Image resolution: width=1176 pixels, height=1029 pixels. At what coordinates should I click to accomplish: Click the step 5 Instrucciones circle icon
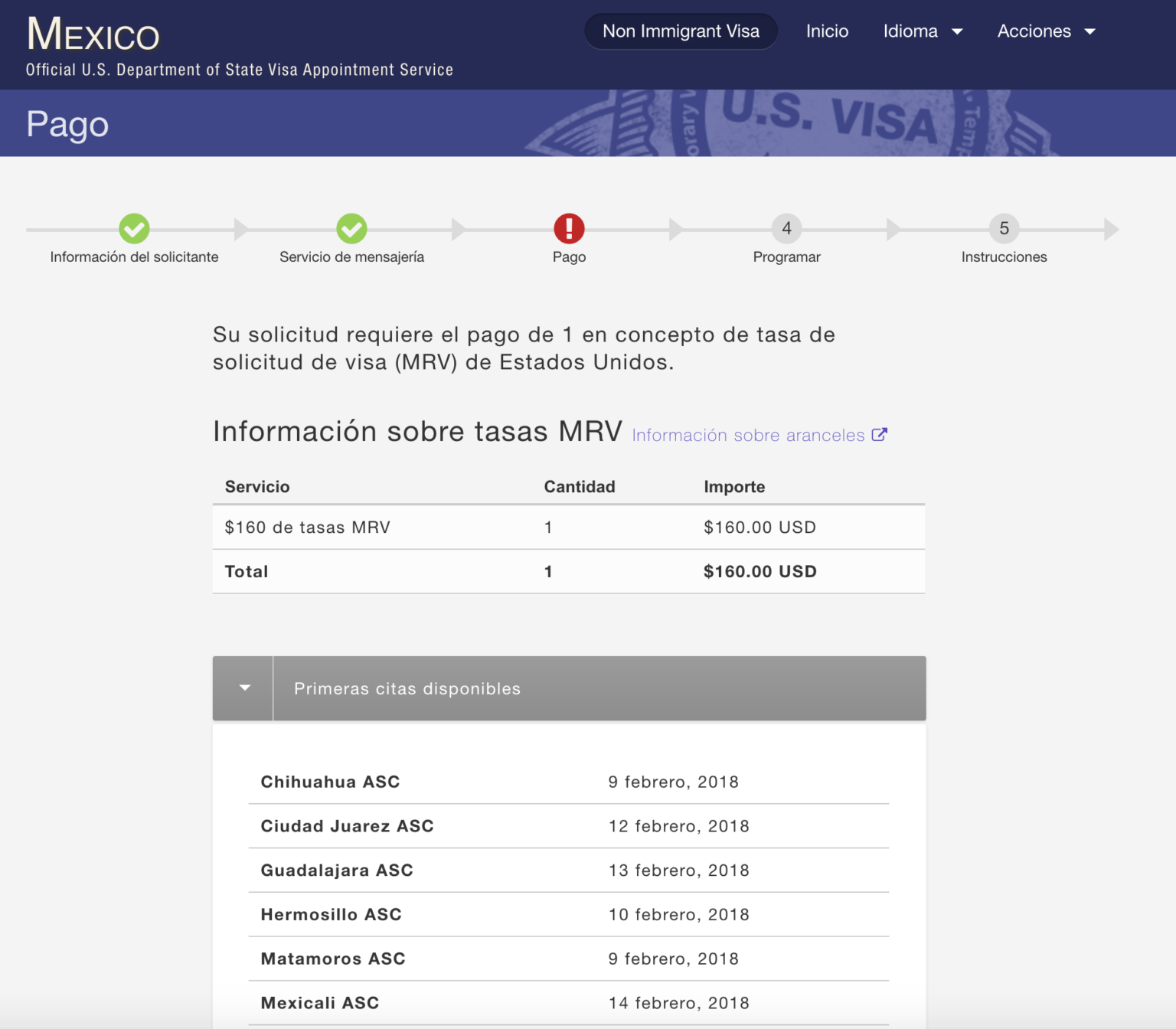(x=1004, y=228)
